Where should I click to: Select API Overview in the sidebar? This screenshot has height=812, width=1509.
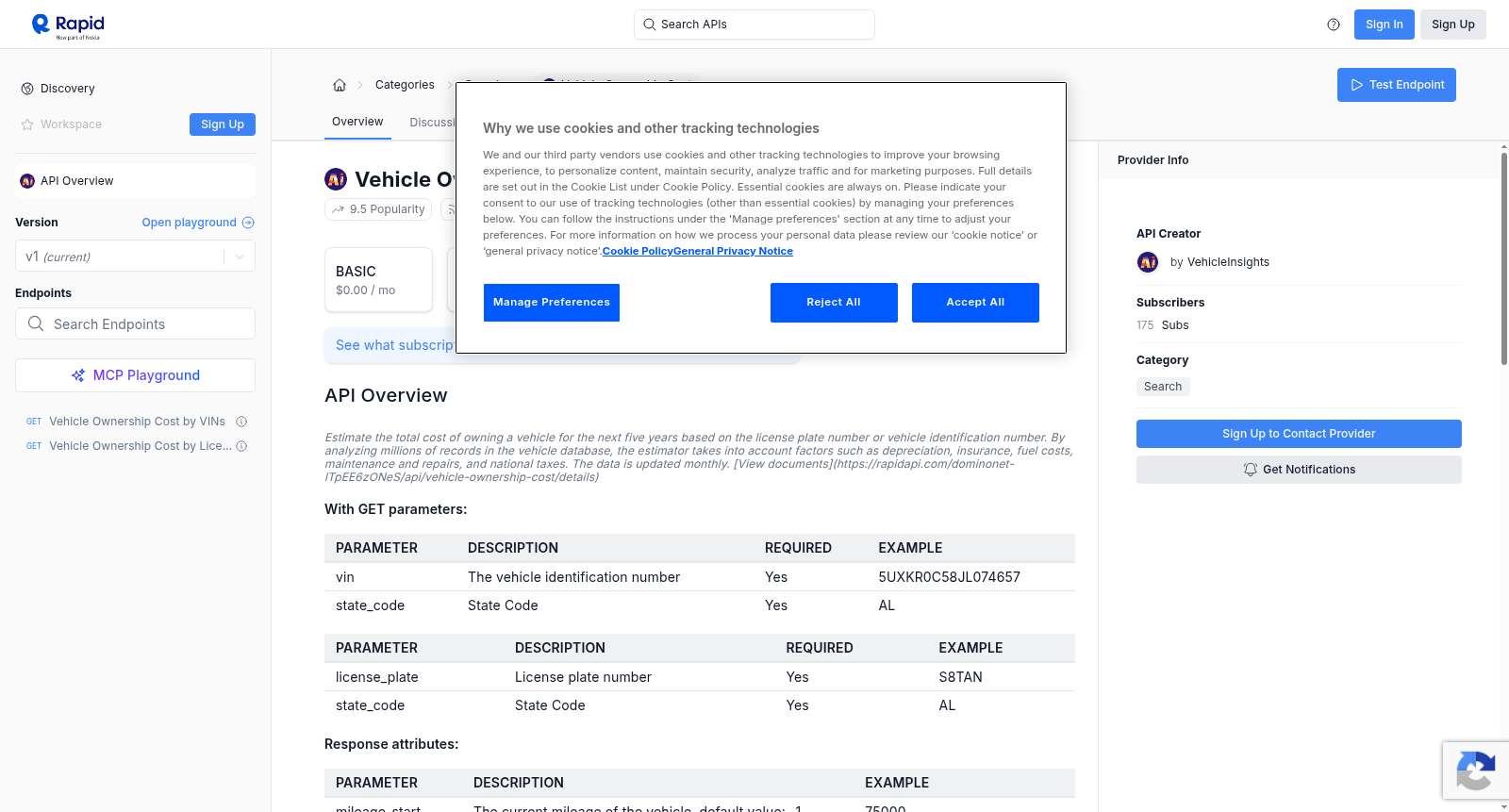click(x=135, y=181)
